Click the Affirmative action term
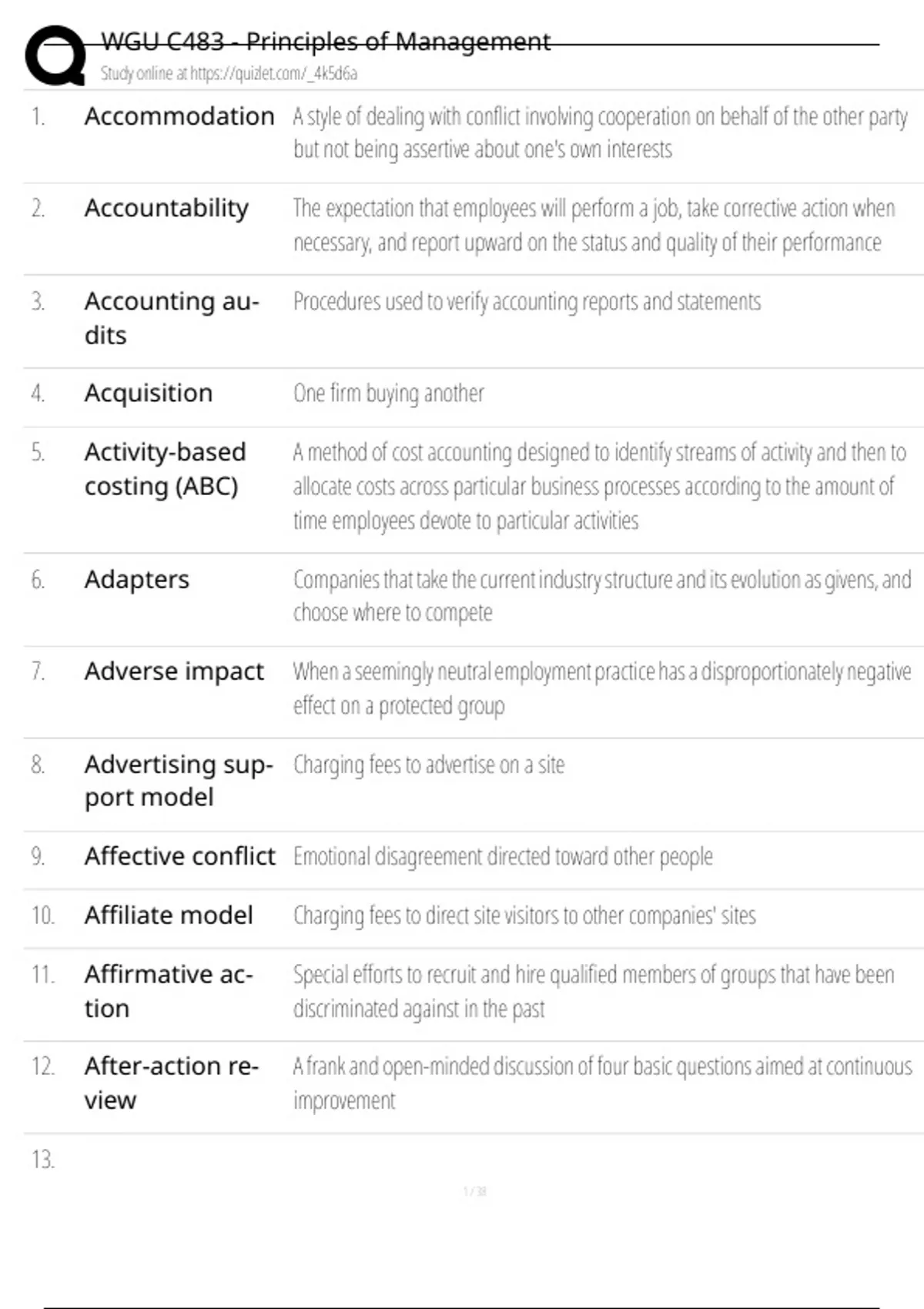Viewport: 924px width, 1309px height. point(169,992)
